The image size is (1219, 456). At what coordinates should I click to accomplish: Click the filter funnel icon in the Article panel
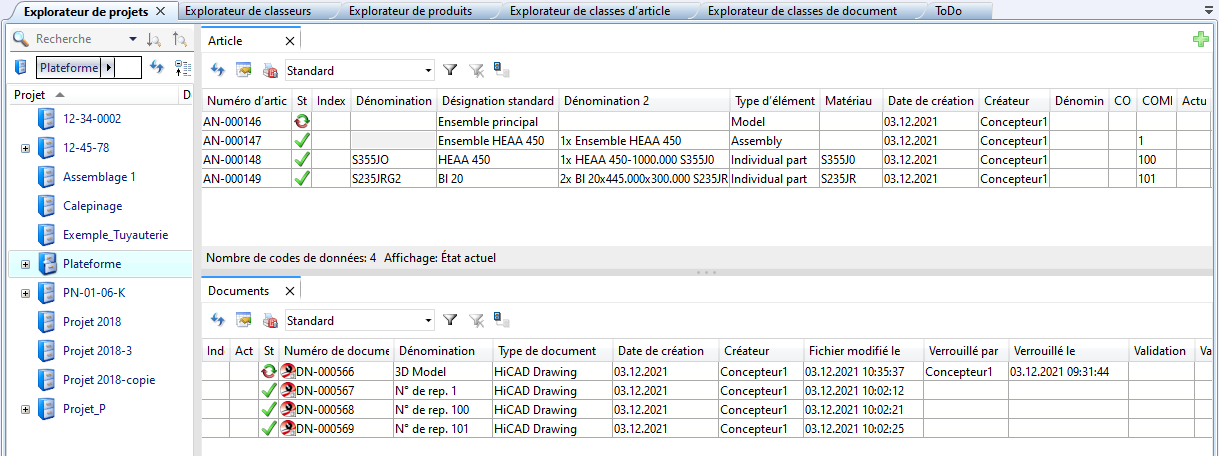450,70
